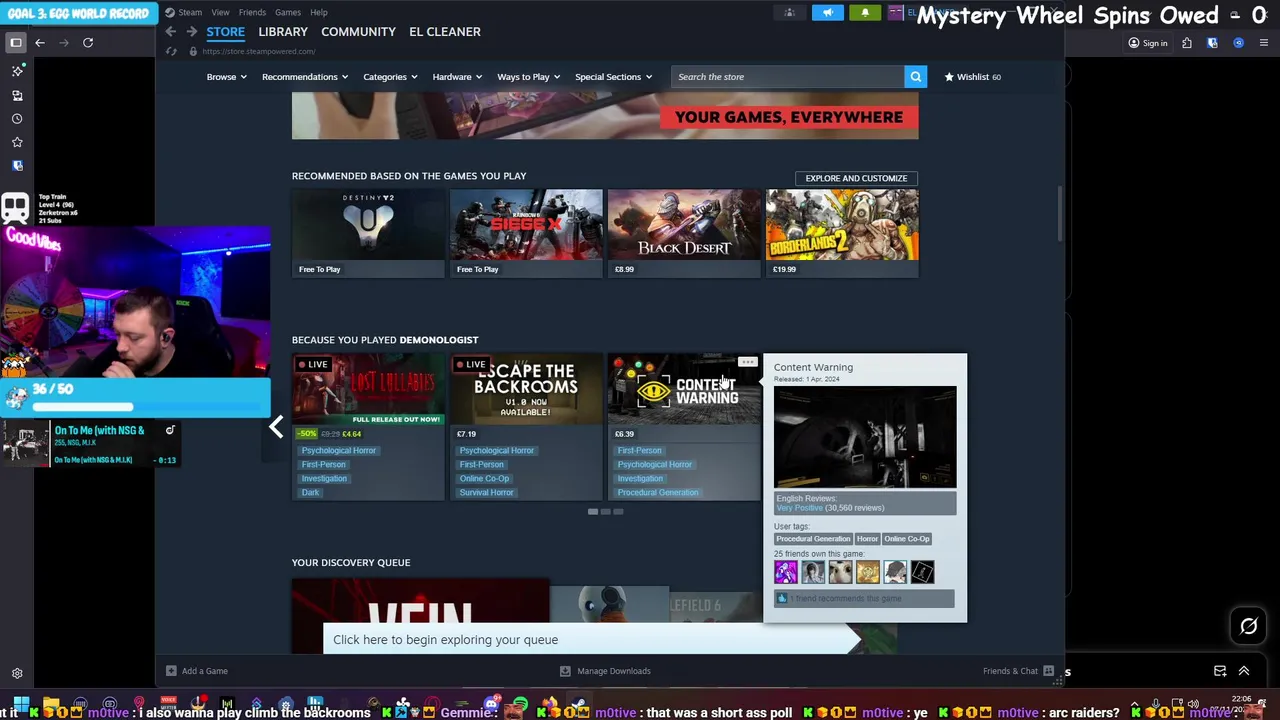The height and width of the screenshot is (720, 1280).
Task: Expand the Recommendations dropdown
Action: pyautogui.click(x=305, y=77)
